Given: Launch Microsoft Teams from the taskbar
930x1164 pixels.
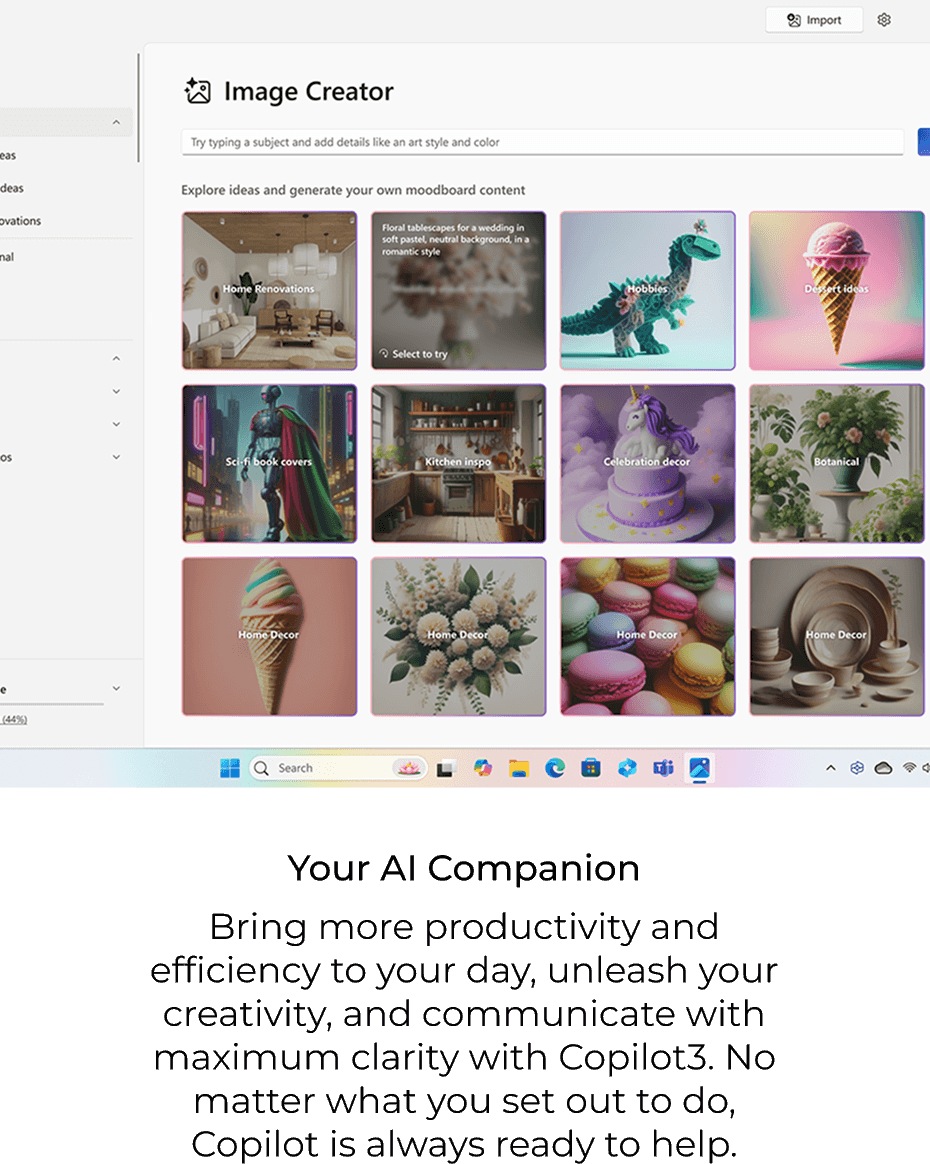Looking at the screenshot, I should (x=664, y=768).
